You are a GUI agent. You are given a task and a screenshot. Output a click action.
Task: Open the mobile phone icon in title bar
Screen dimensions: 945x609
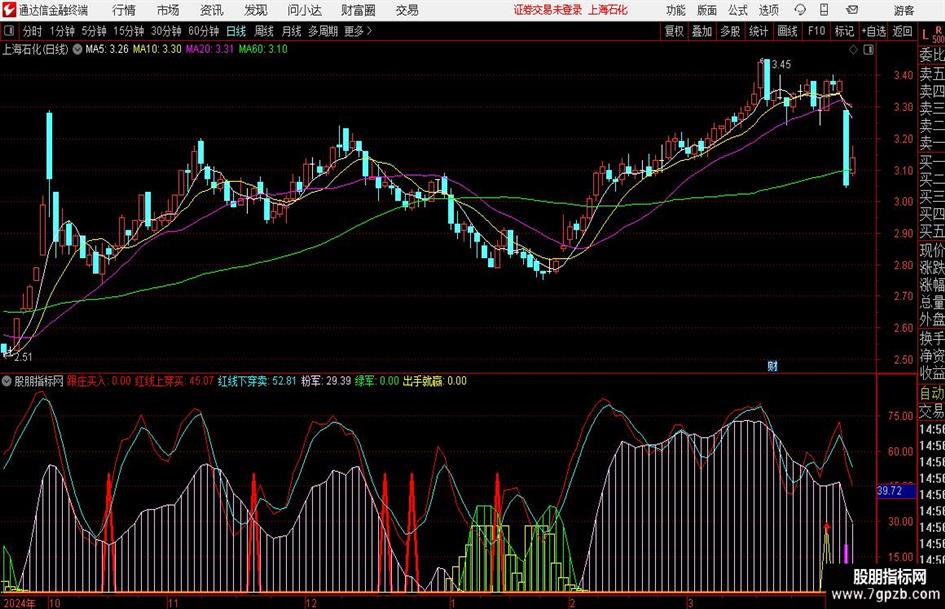pyautogui.click(x=824, y=10)
